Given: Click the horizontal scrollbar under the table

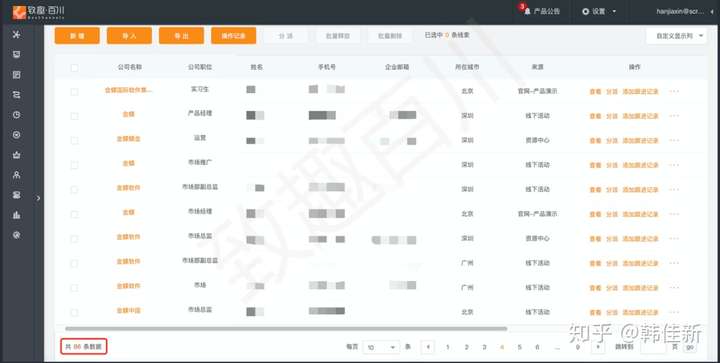Looking at the screenshot, I should pyautogui.click(x=286, y=329).
